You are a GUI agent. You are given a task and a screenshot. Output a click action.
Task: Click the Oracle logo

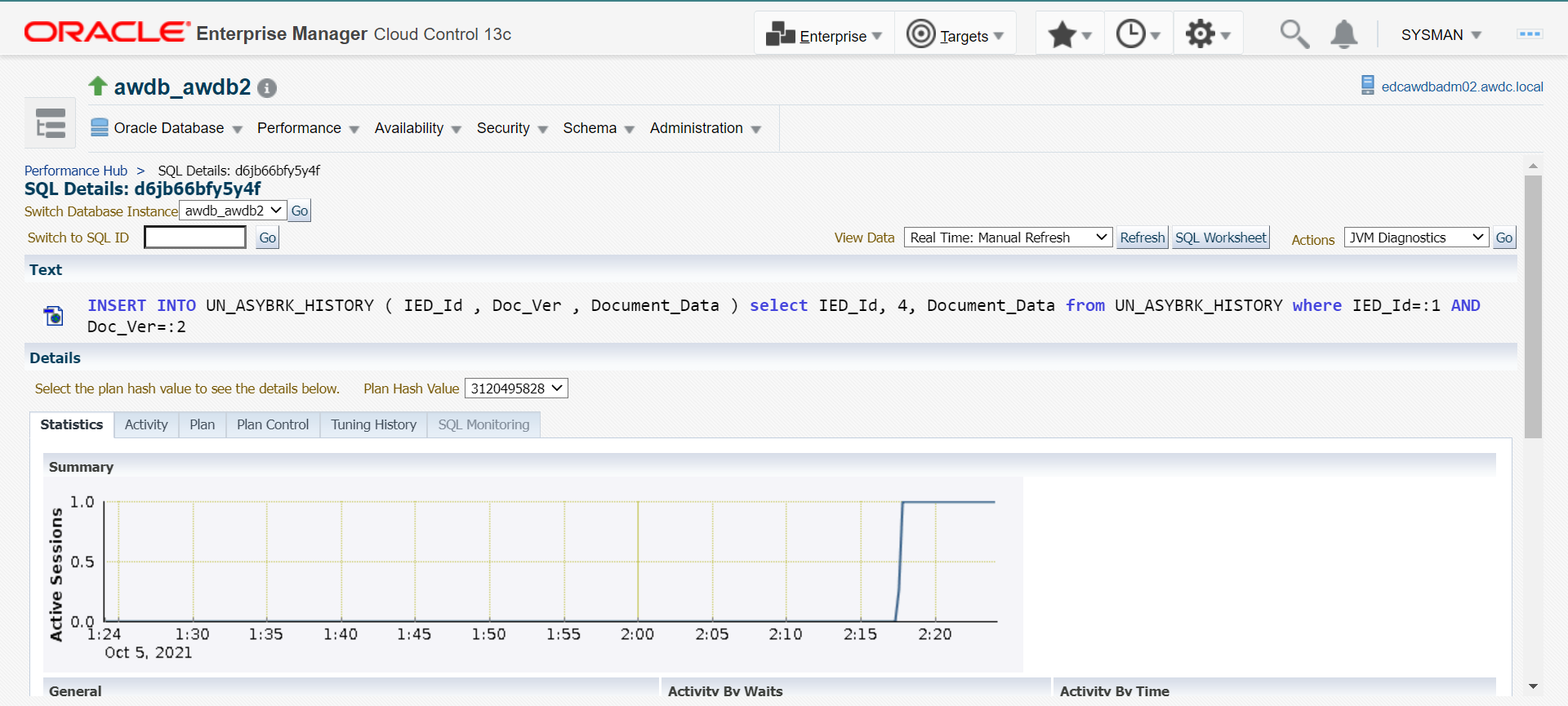point(107,32)
